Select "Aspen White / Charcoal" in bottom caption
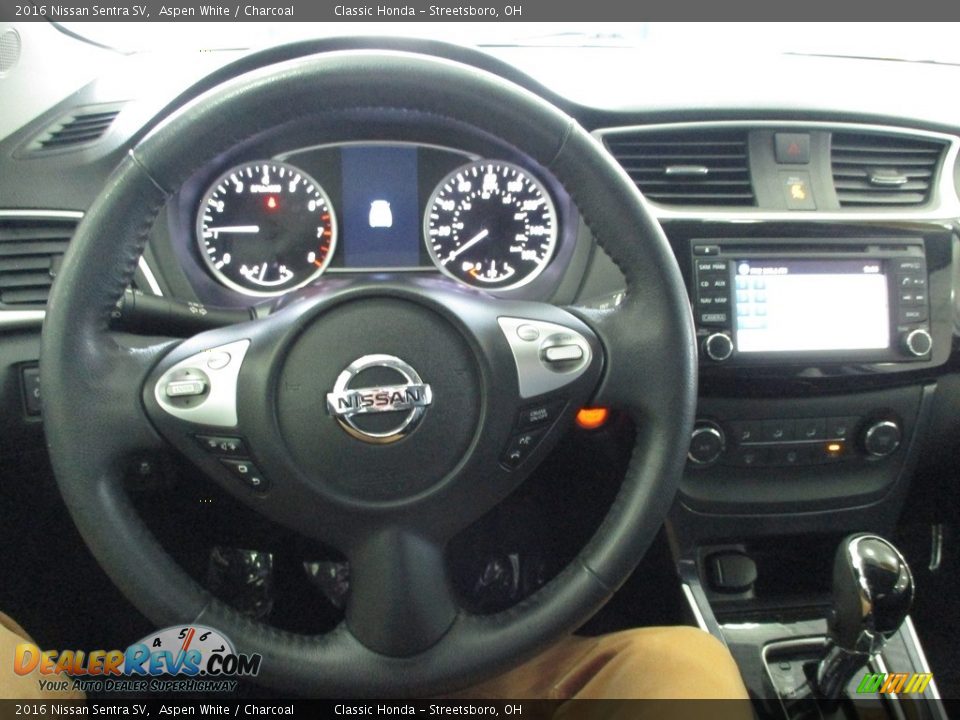Screen dimensions: 960x720 tap(226, 710)
